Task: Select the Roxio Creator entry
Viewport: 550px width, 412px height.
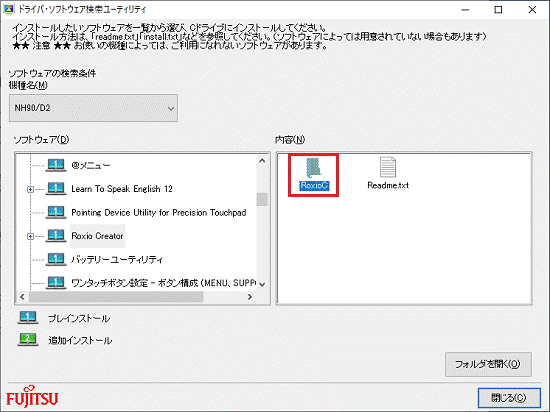Action: click(97, 236)
